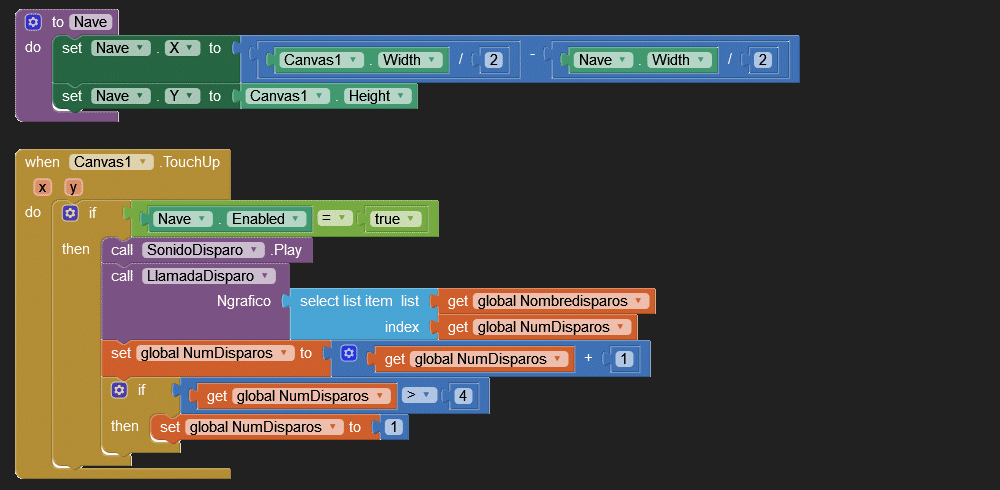Click the gear icon on the "to Nave" procedure
The width and height of the screenshot is (1000, 490).
[33, 22]
